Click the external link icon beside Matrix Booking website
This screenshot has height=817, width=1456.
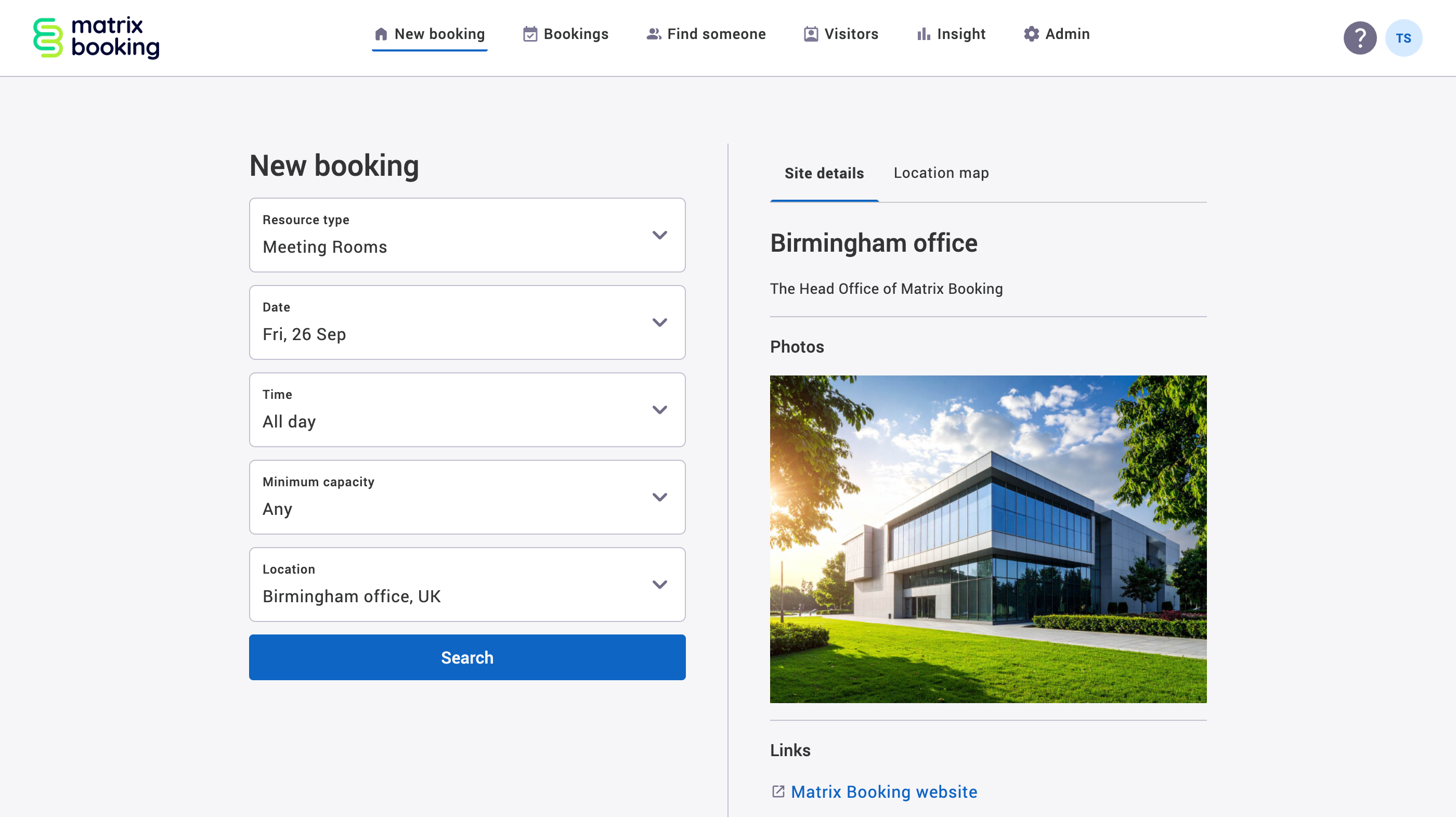pyautogui.click(x=778, y=792)
